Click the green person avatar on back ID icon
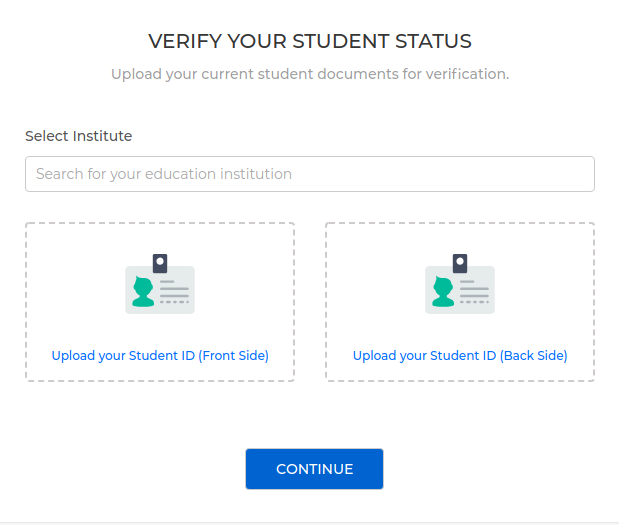Image resolution: width=619 pixels, height=525 pixels. [443, 291]
